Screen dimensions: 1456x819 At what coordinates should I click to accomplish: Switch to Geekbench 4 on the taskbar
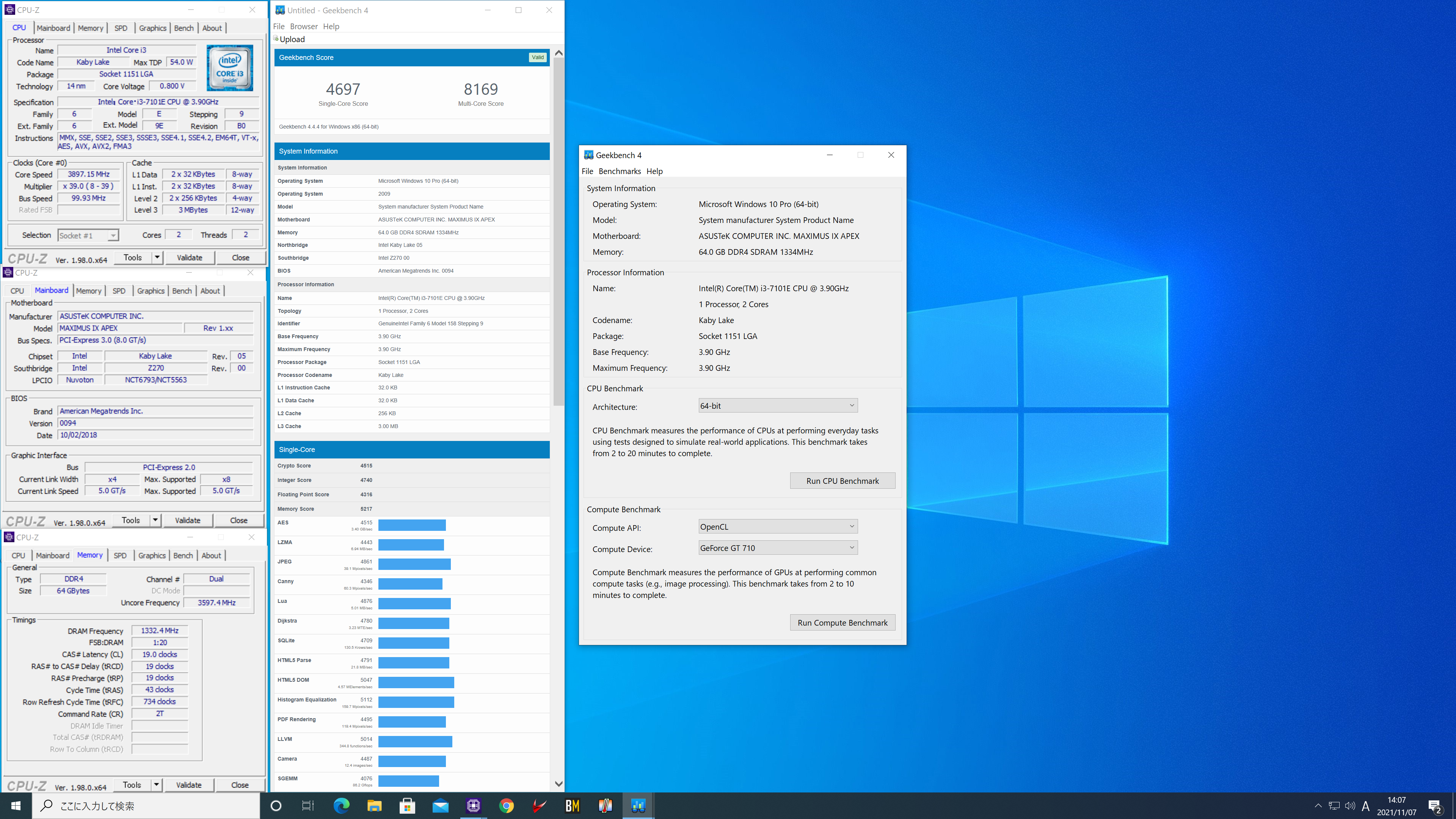click(639, 805)
